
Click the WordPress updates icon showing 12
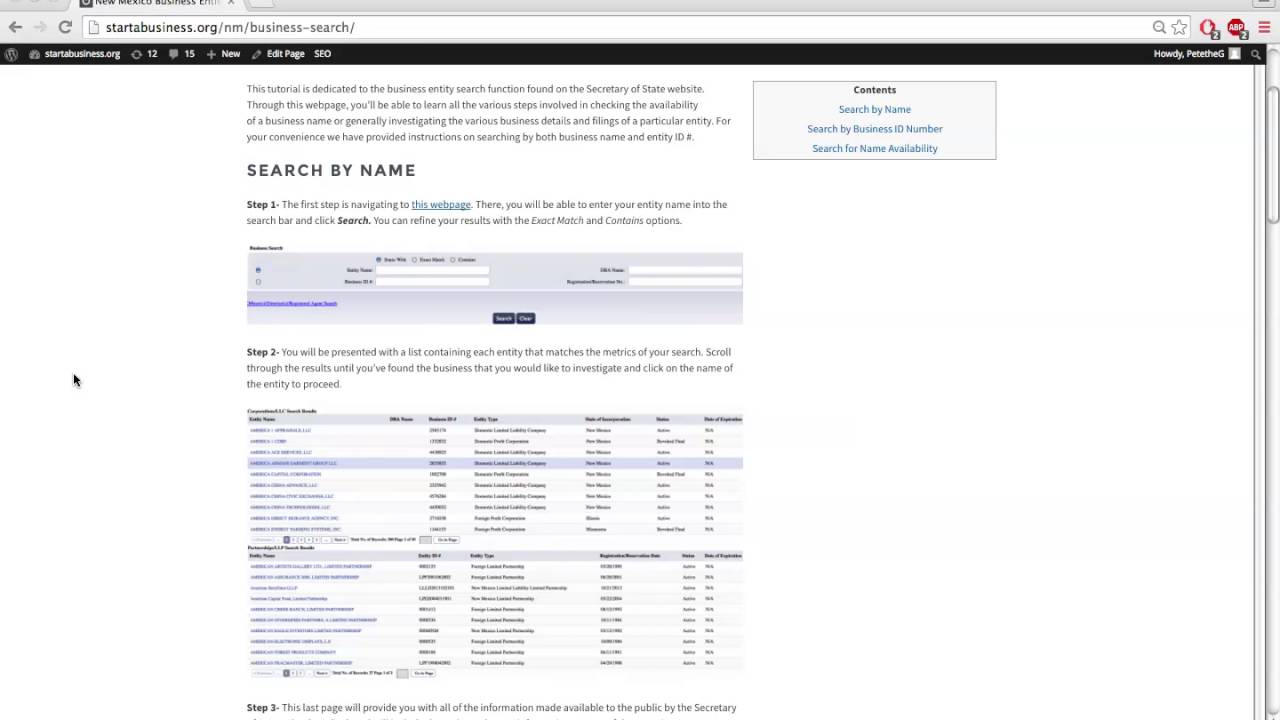point(144,54)
